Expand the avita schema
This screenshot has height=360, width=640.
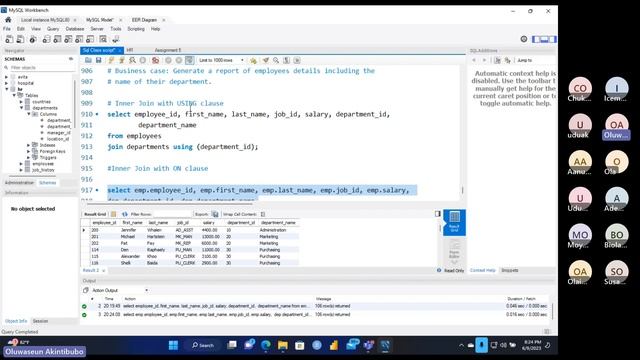[x=7, y=77]
